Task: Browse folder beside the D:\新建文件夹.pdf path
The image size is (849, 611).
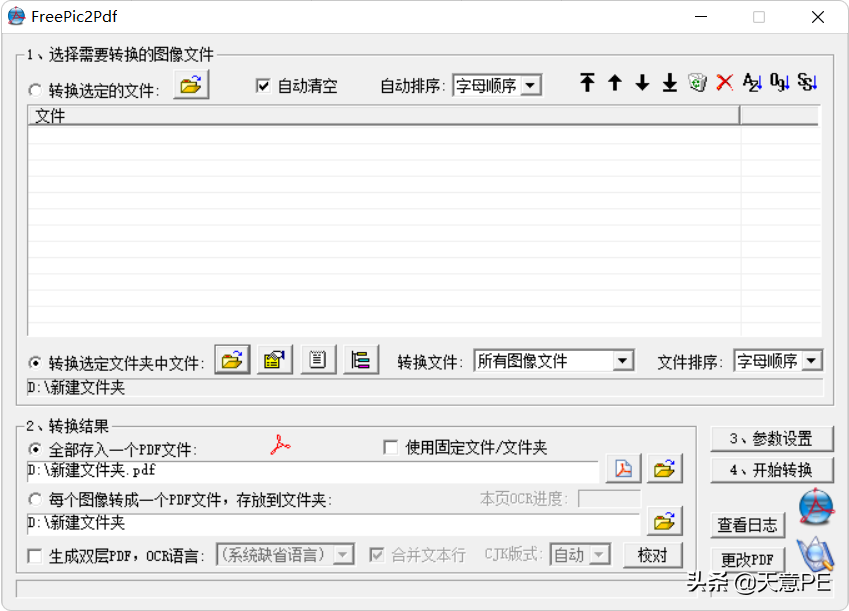Action: coord(664,469)
